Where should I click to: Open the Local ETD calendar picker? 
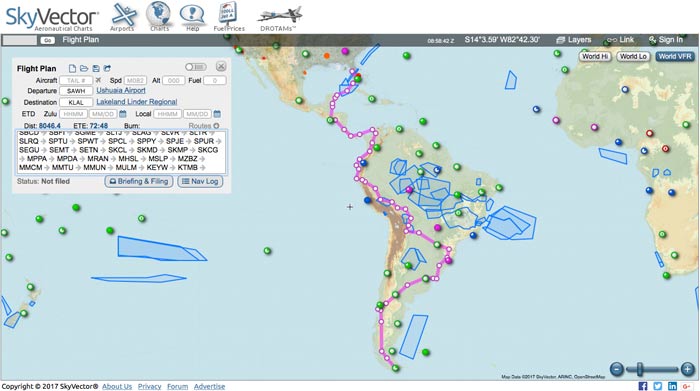[x=217, y=114]
